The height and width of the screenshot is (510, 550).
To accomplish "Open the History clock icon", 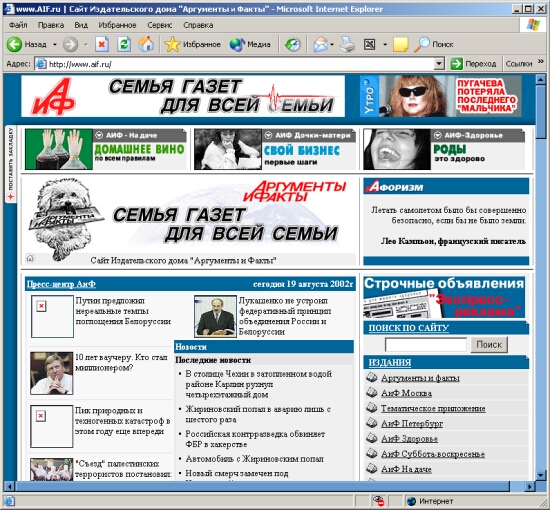I will (x=293, y=45).
